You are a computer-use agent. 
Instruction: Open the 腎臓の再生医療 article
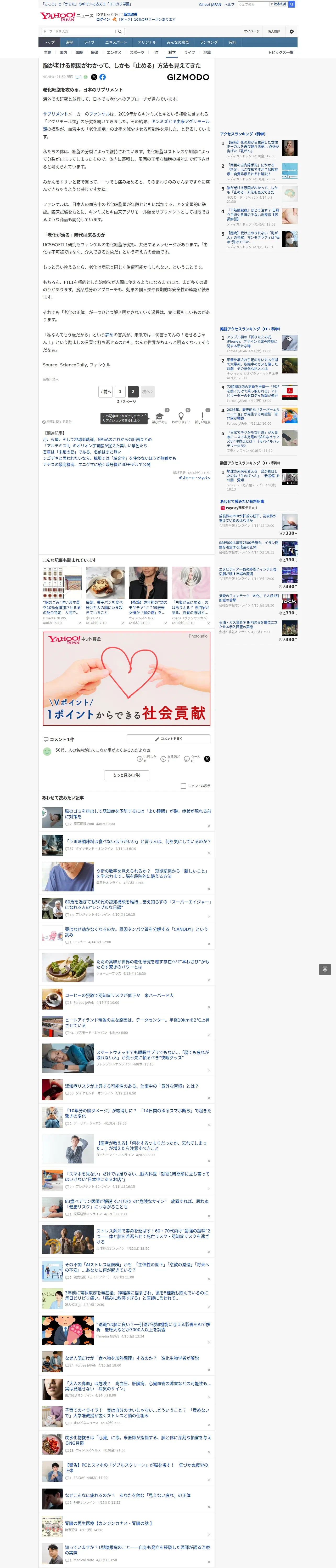click(x=109, y=1524)
